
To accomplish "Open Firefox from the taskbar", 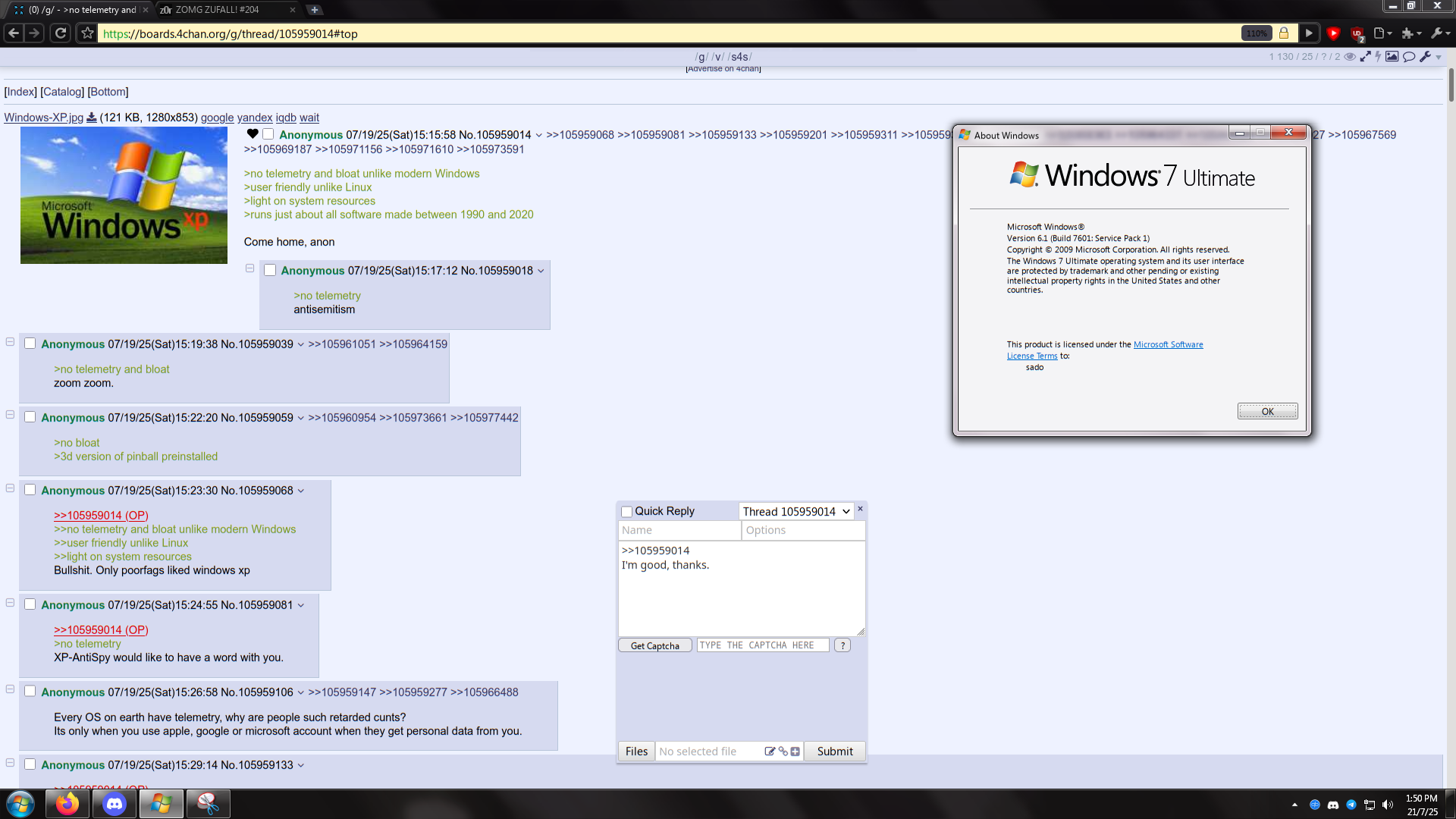I will click(x=67, y=804).
